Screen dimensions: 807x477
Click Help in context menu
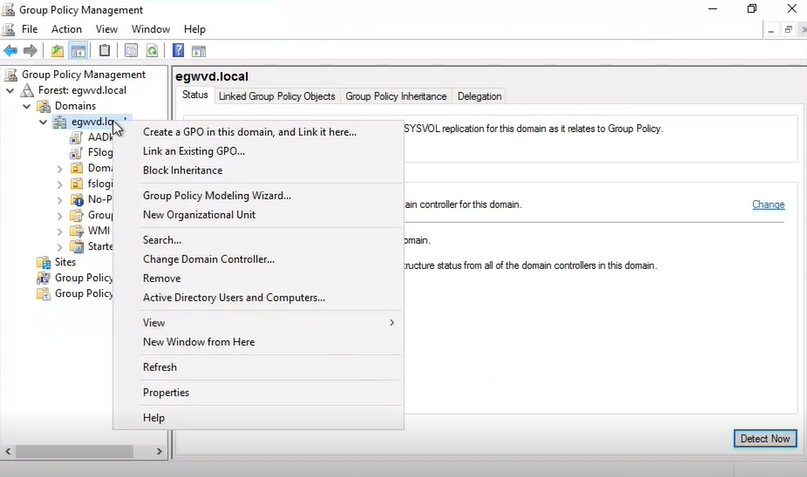point(258,418)
